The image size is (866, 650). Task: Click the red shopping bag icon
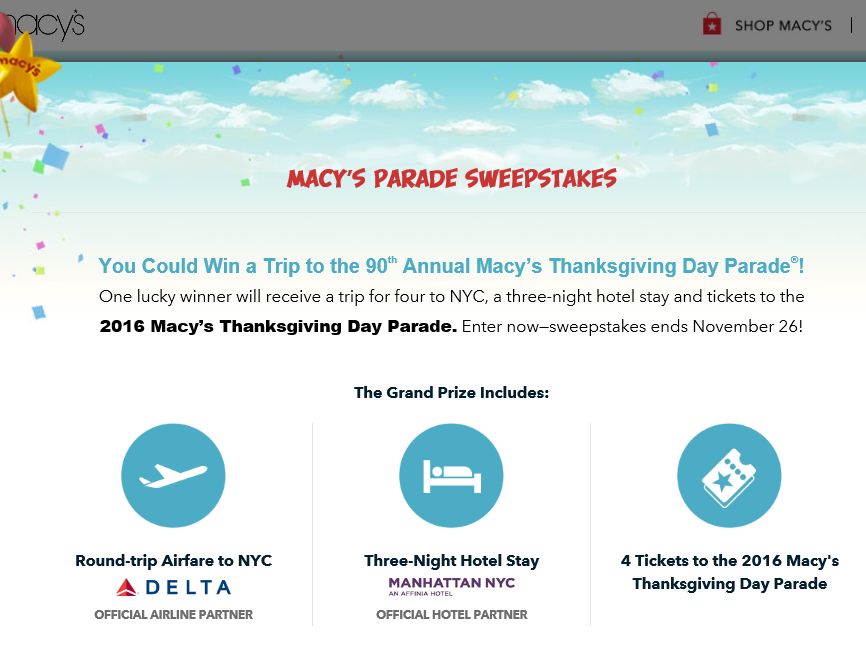(x=712, y=24)
